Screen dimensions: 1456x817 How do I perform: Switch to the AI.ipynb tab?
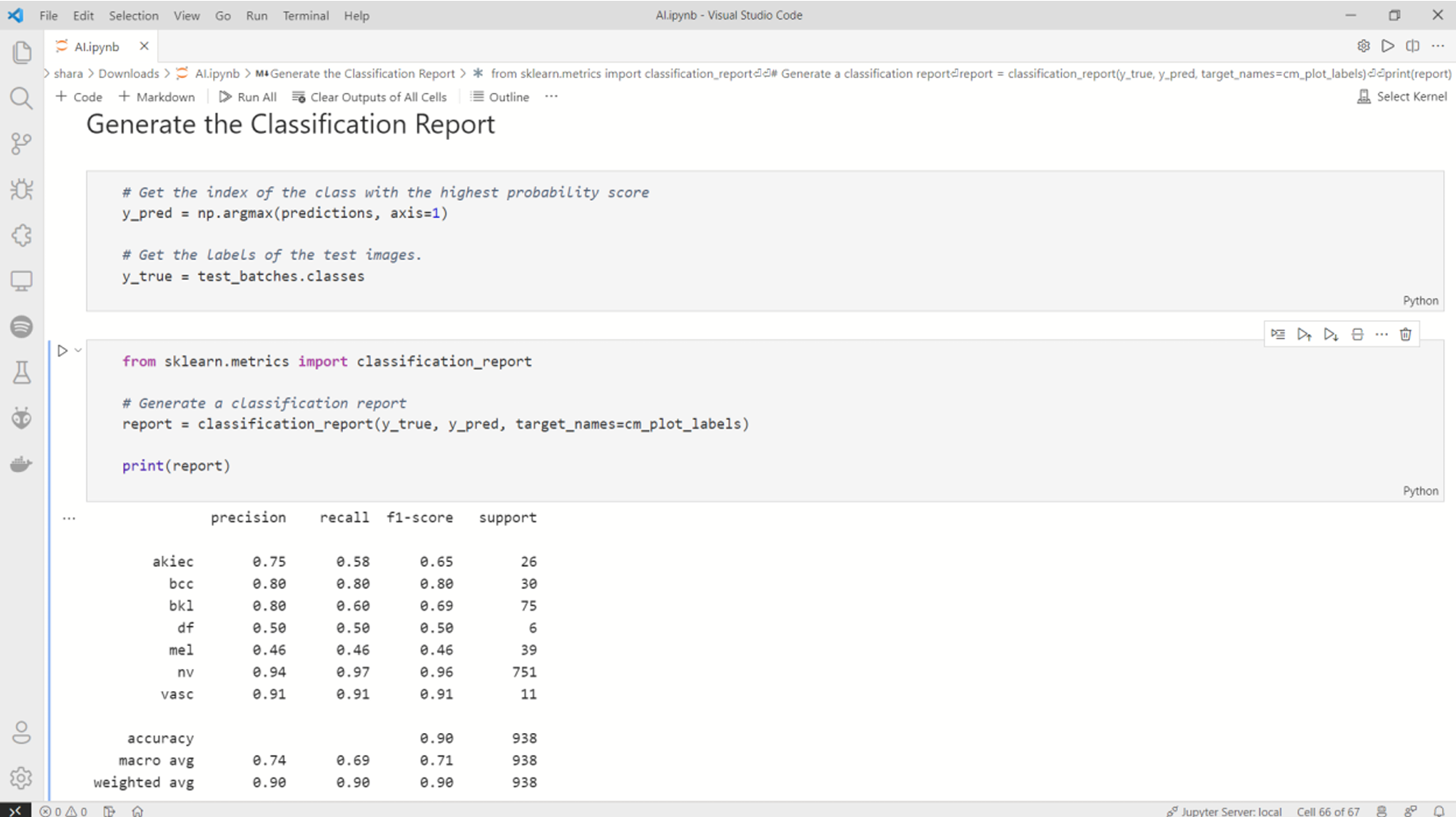coord(97,46)
